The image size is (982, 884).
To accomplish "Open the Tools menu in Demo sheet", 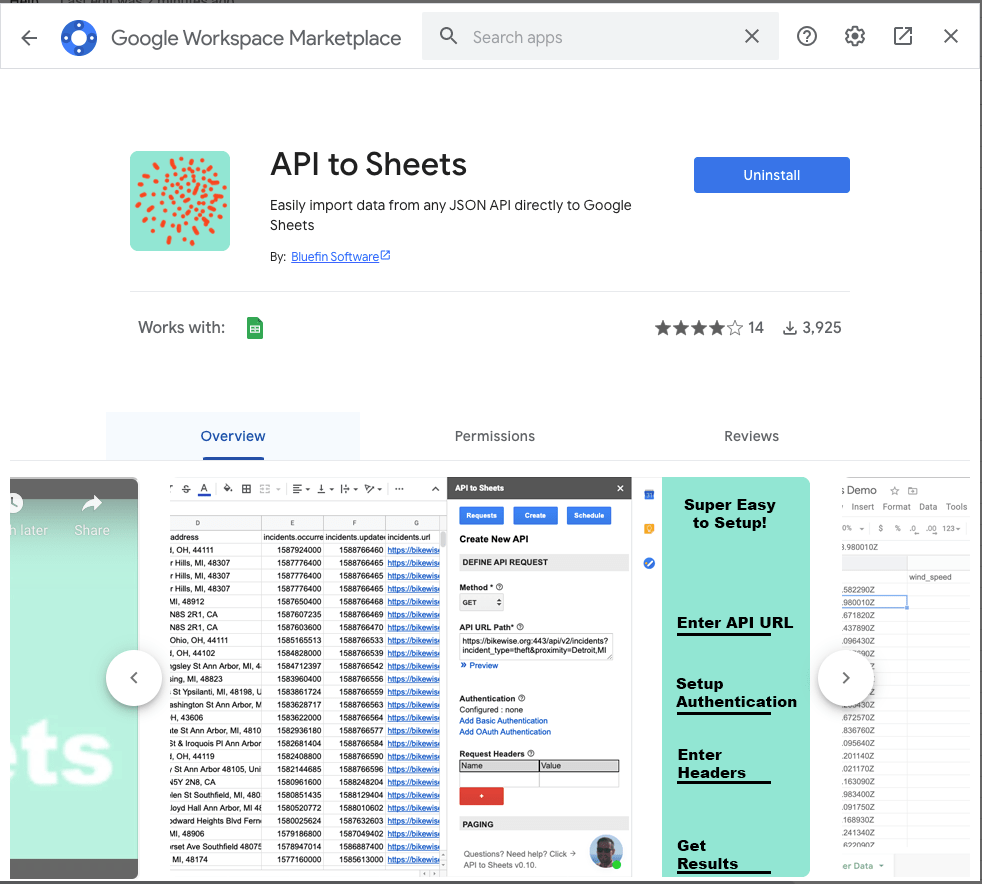I will 956,507.
